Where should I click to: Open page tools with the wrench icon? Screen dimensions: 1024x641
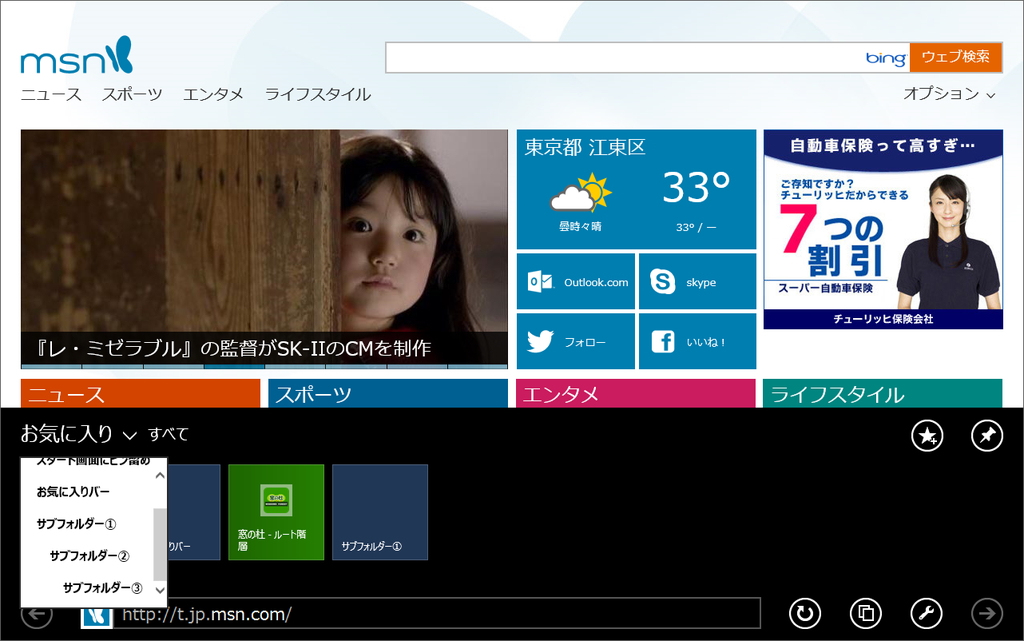point(927,613)
